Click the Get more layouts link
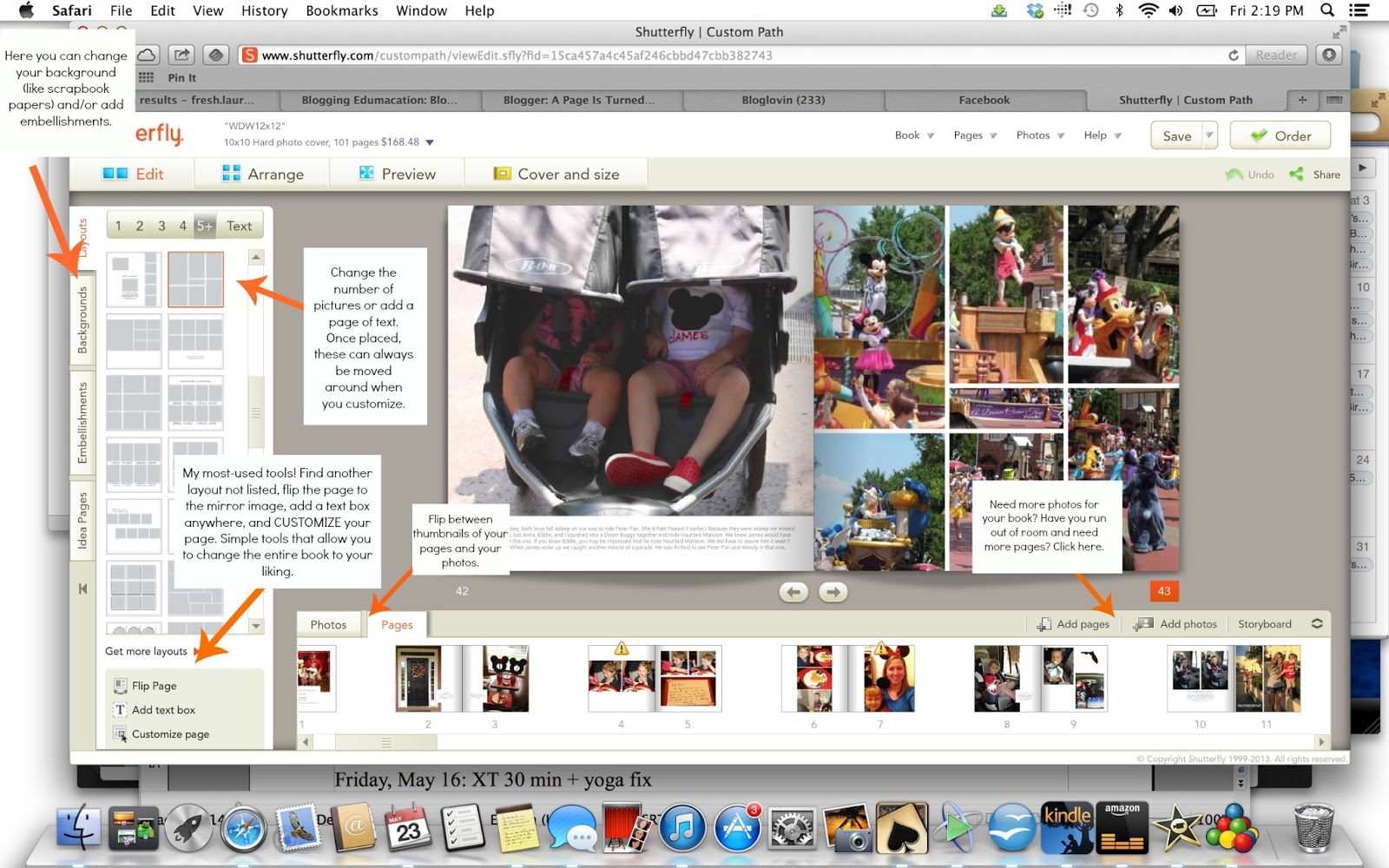This screenshot has height=868, width=1389. point(146,651)
